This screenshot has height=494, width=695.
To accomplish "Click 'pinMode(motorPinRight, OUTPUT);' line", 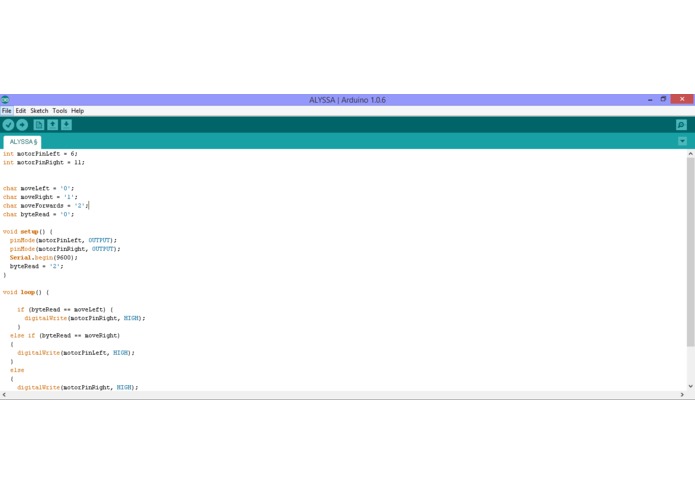I will coord(65,249).
